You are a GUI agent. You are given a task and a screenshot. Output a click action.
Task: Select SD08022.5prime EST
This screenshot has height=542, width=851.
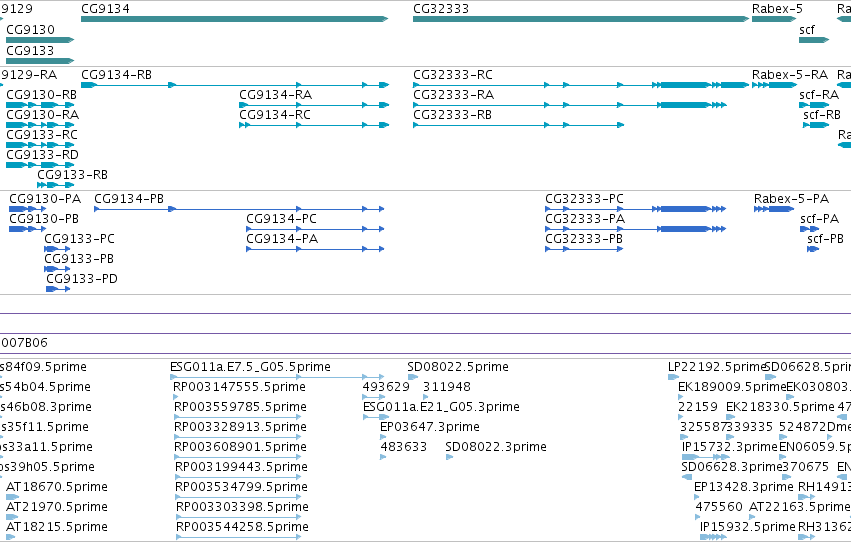click(413, 377)
